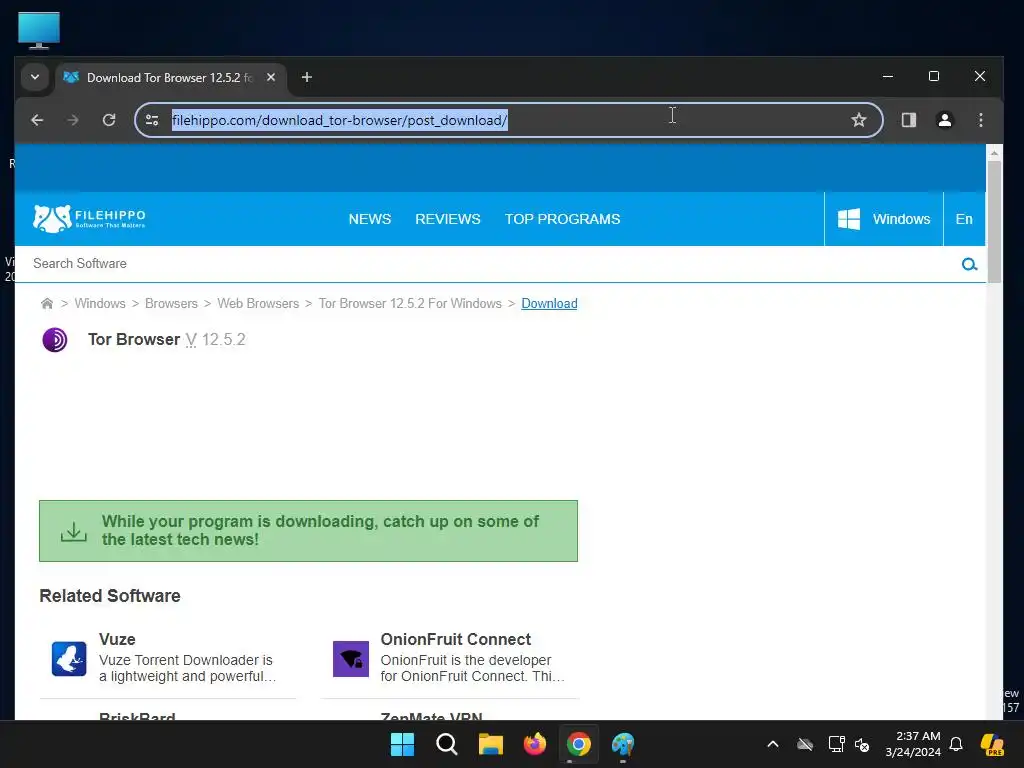Open the Vuze program icon
1024x768 pixels.
click(69, 658)
